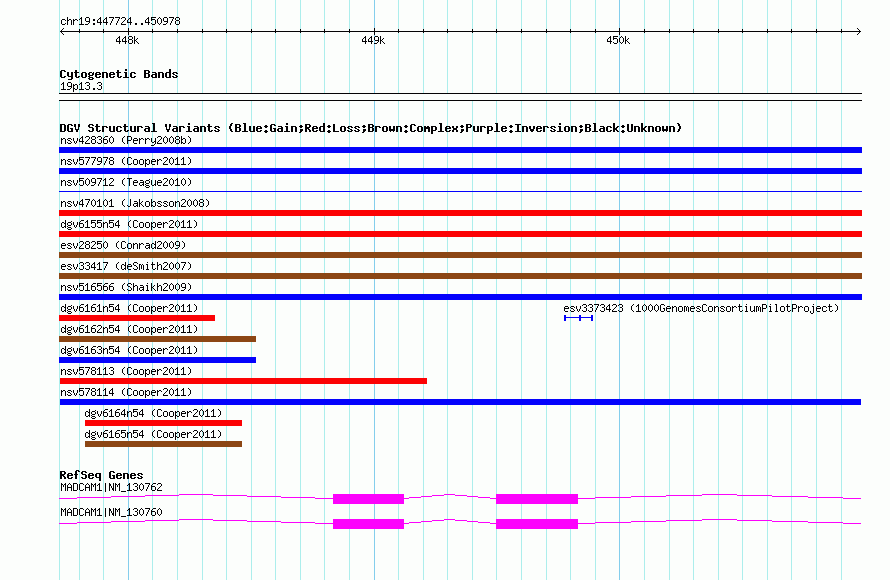The image size is (890, 580).
Task: Click the 450k ruler mark
Action: click(618, 40)
